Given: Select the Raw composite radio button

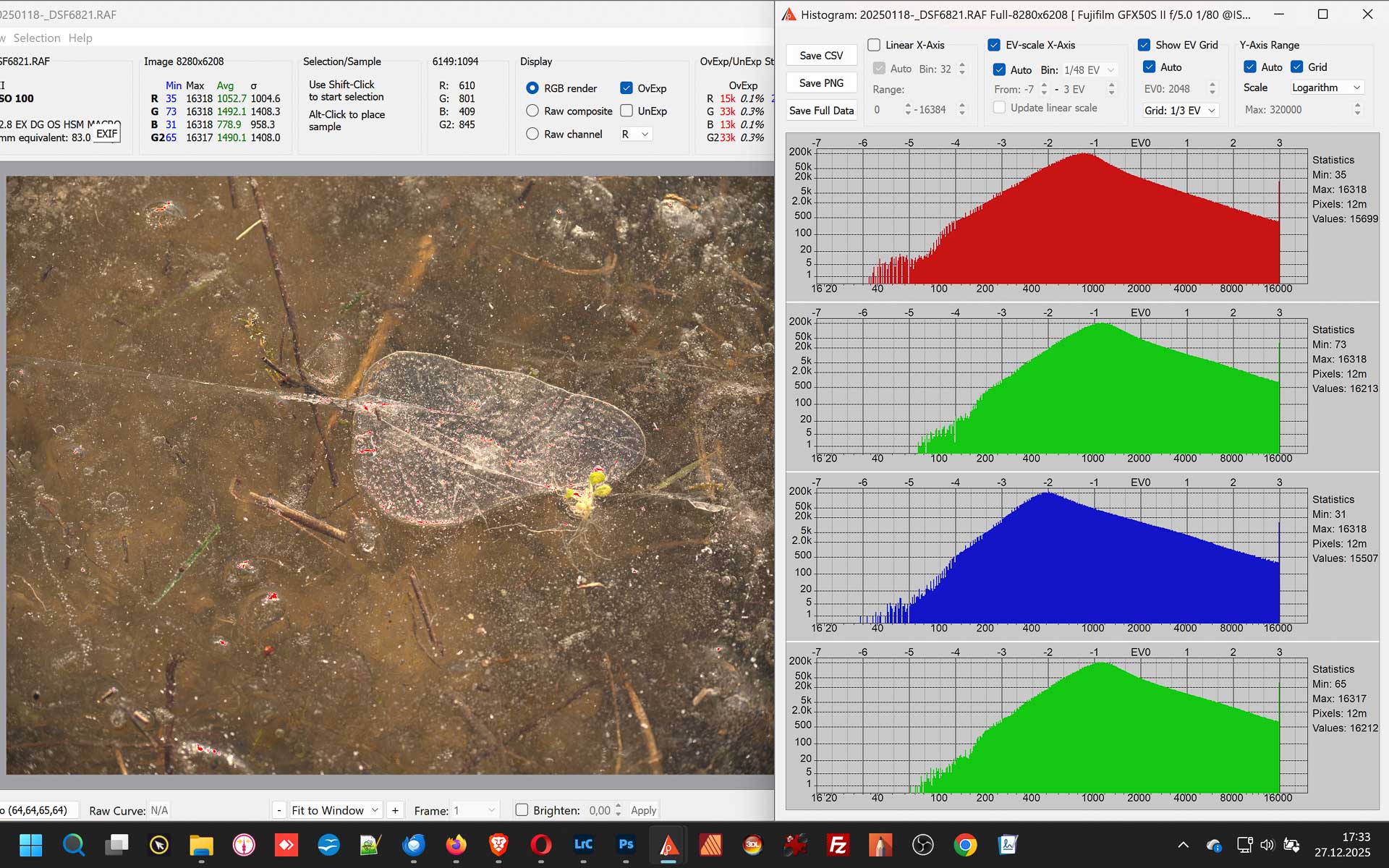Looking at the screenshot, I should [x=532, y=111].
